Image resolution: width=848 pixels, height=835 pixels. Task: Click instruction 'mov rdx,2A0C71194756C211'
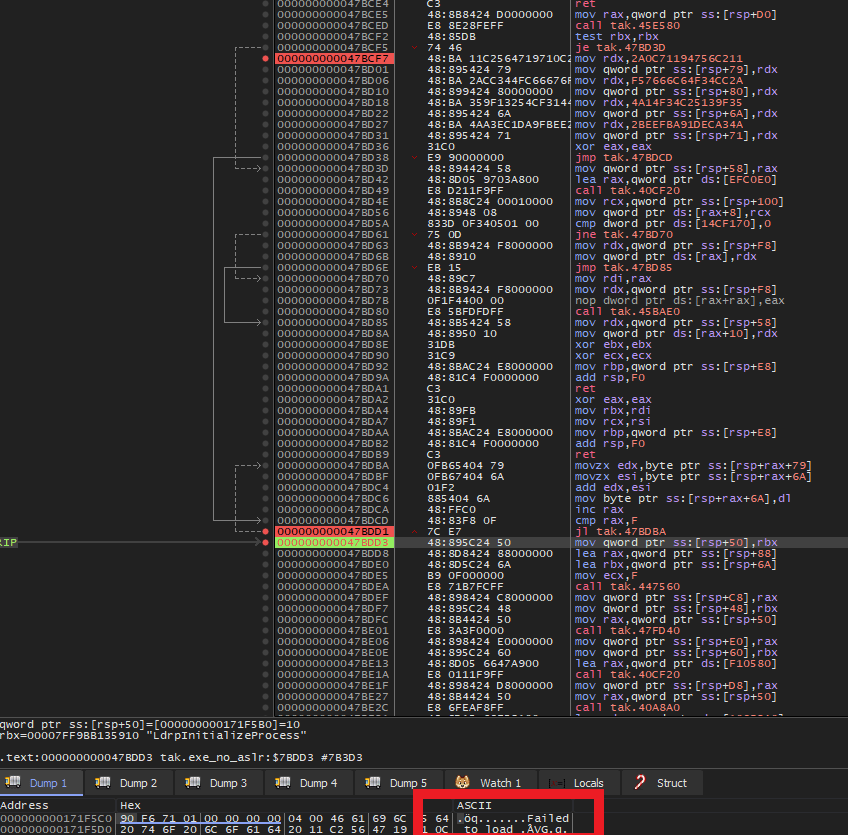(658, 58)
